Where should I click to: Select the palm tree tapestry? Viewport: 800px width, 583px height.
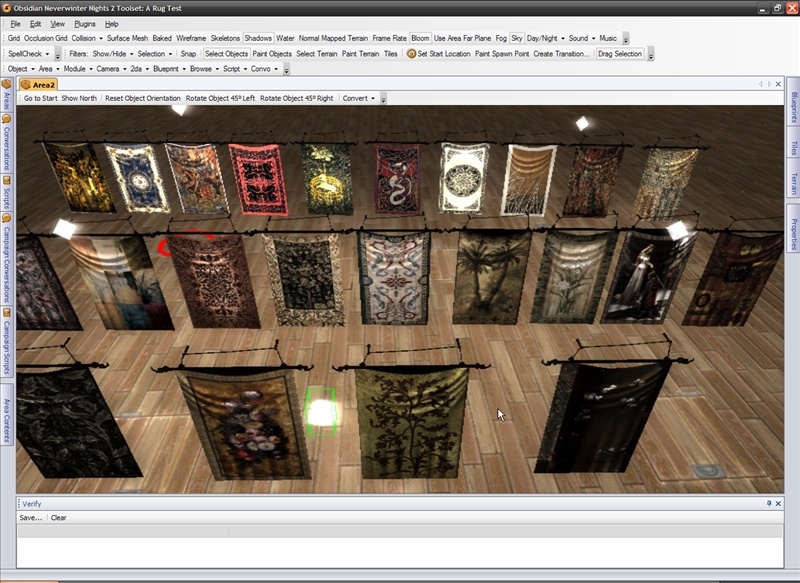tap(491, 275)
